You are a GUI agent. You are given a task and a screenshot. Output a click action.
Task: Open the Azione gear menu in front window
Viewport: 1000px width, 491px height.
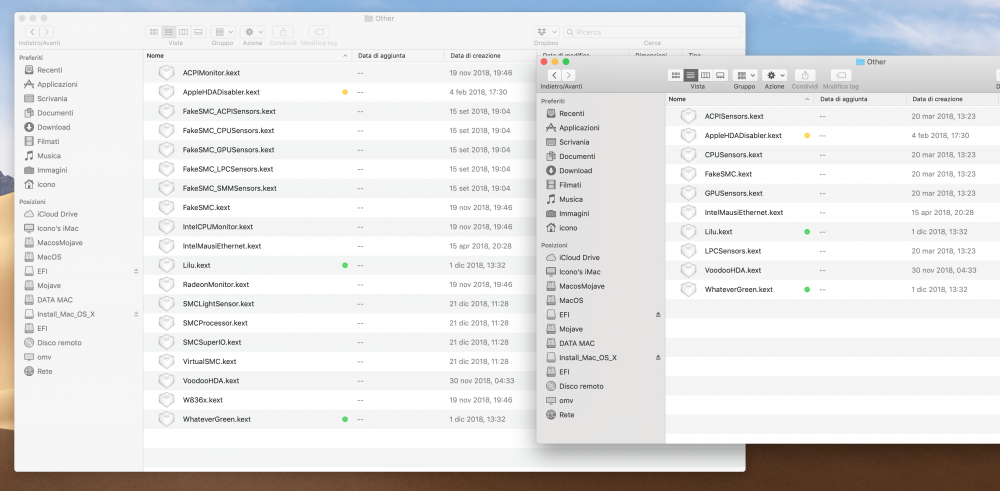774,75
